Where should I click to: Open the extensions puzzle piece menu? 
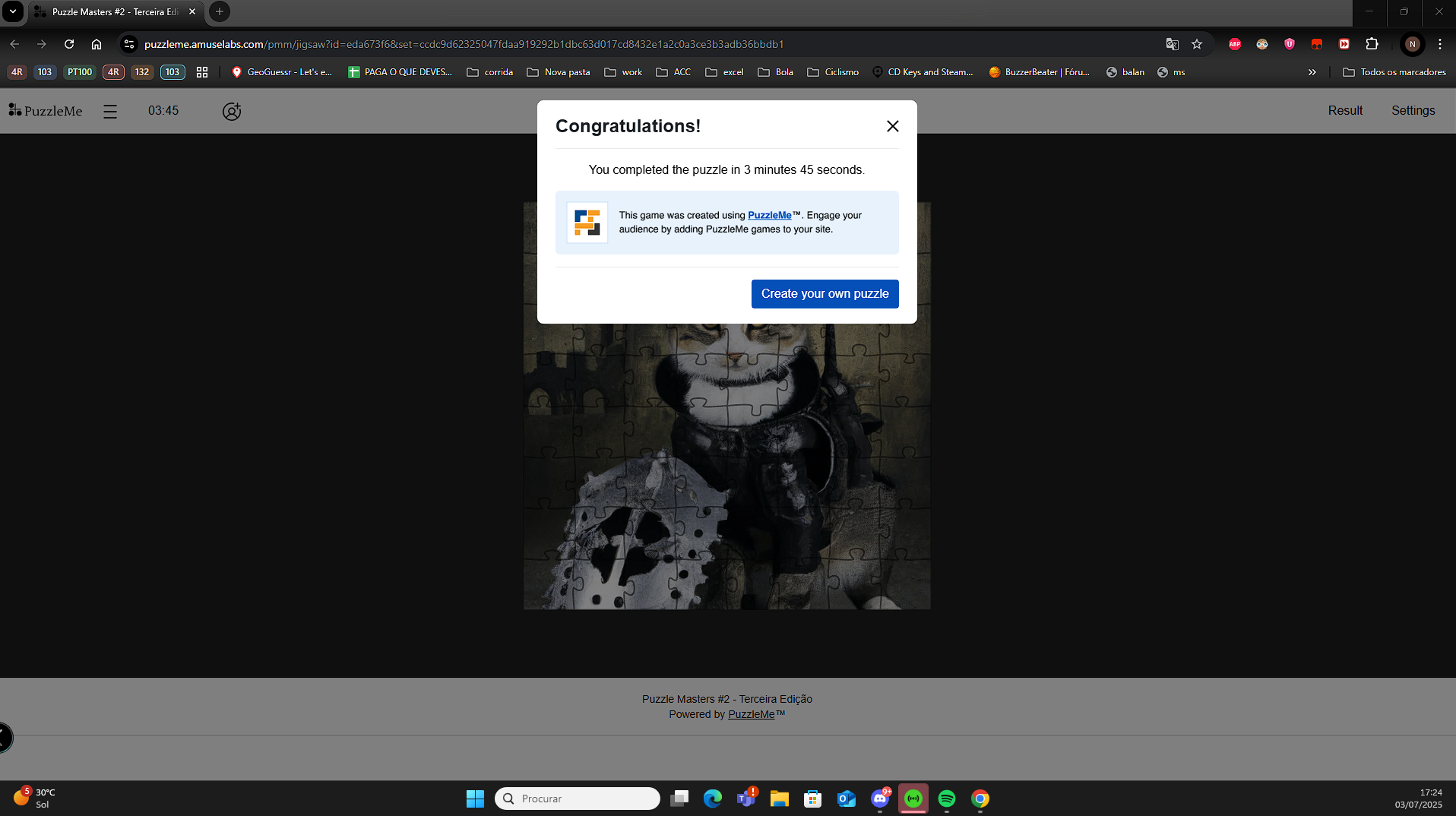[x=1372, y=44]
